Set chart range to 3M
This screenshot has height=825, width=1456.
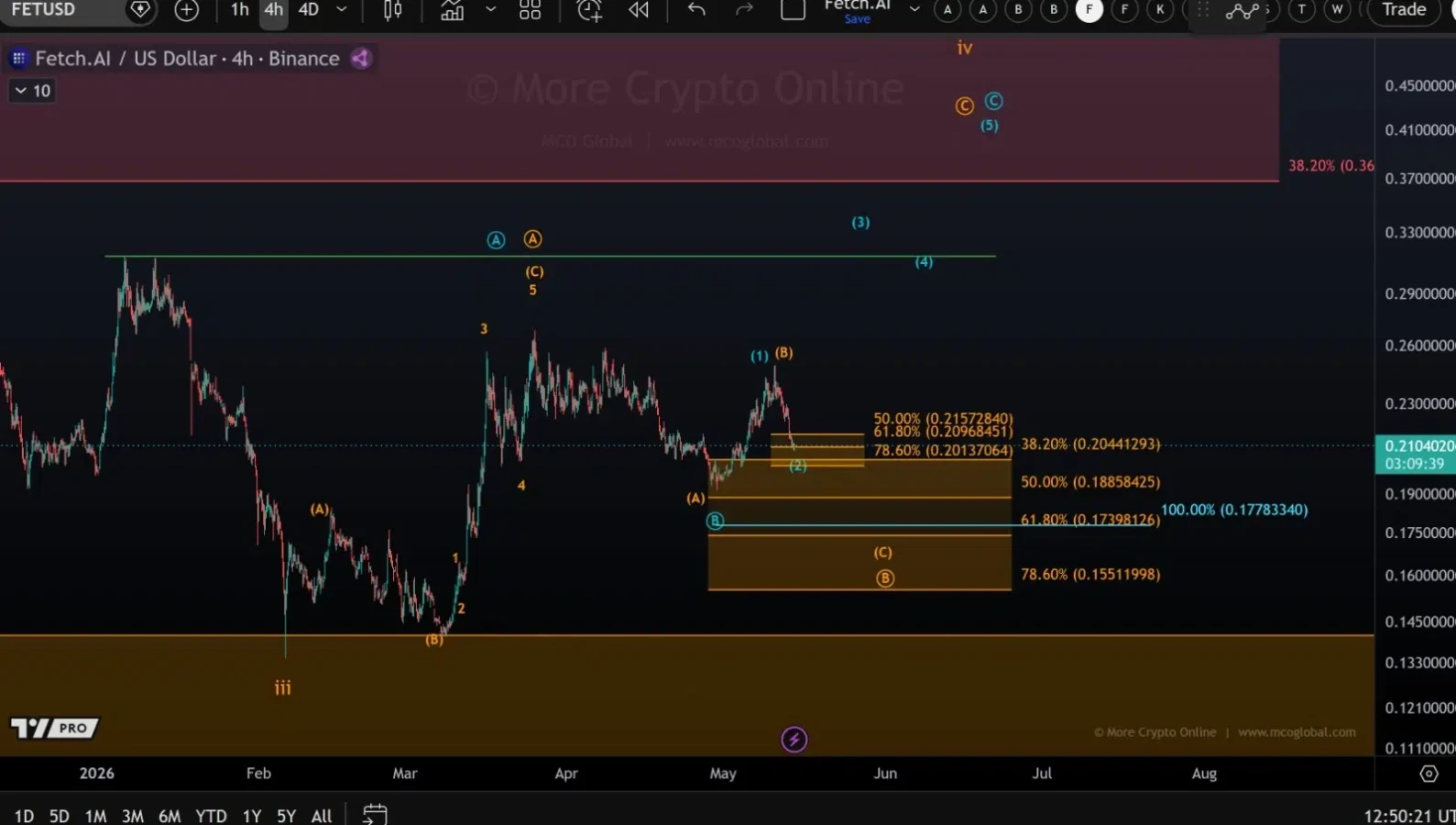[132, 815]
